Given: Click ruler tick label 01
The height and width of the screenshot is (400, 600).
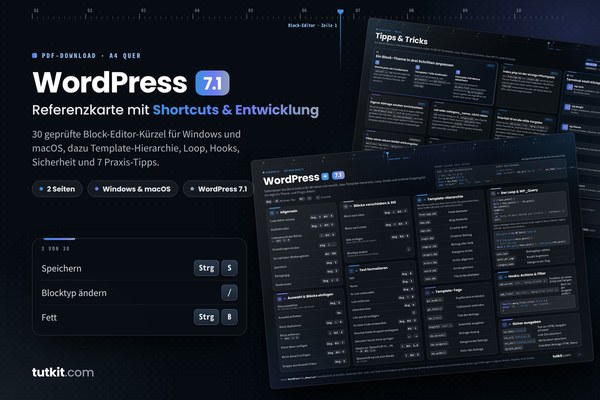Looking at the screenshot, I should pos(36,10).
